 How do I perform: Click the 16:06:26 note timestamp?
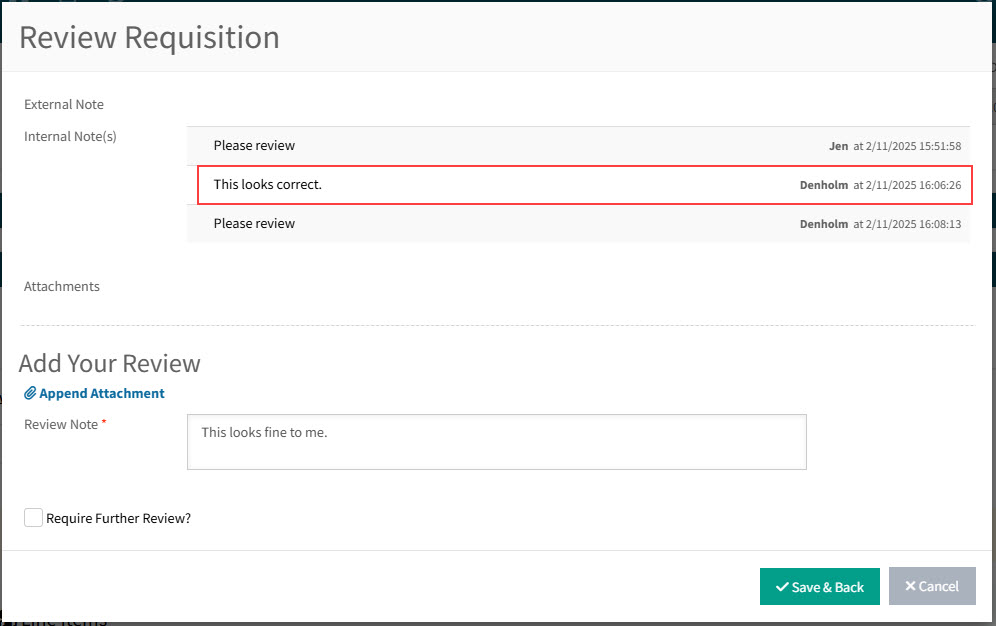coord(907,185)
